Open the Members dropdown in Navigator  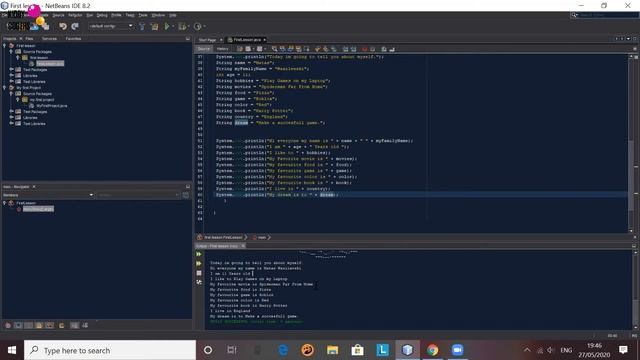[48, 195]
